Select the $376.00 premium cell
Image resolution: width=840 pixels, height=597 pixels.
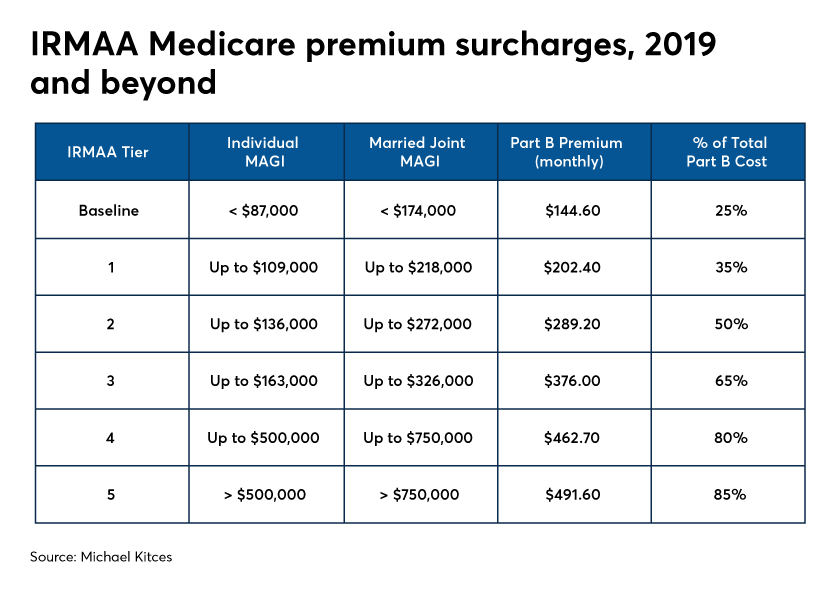tap(572, 381)
